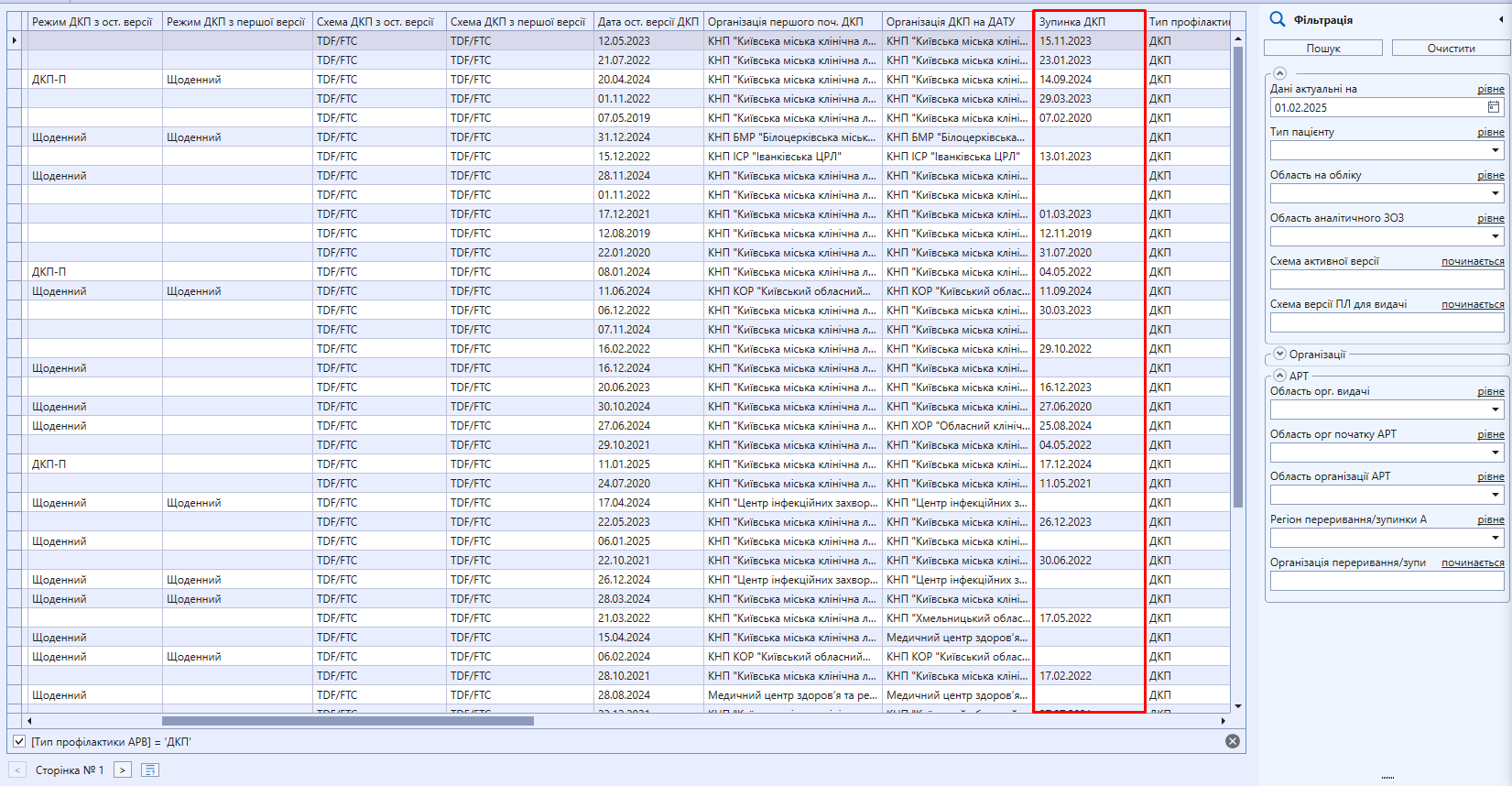Click the down arrow of the vertical scrollbar
Image resolution: width=1512 pixels, height=786 pixels.
pos(1238,706)
